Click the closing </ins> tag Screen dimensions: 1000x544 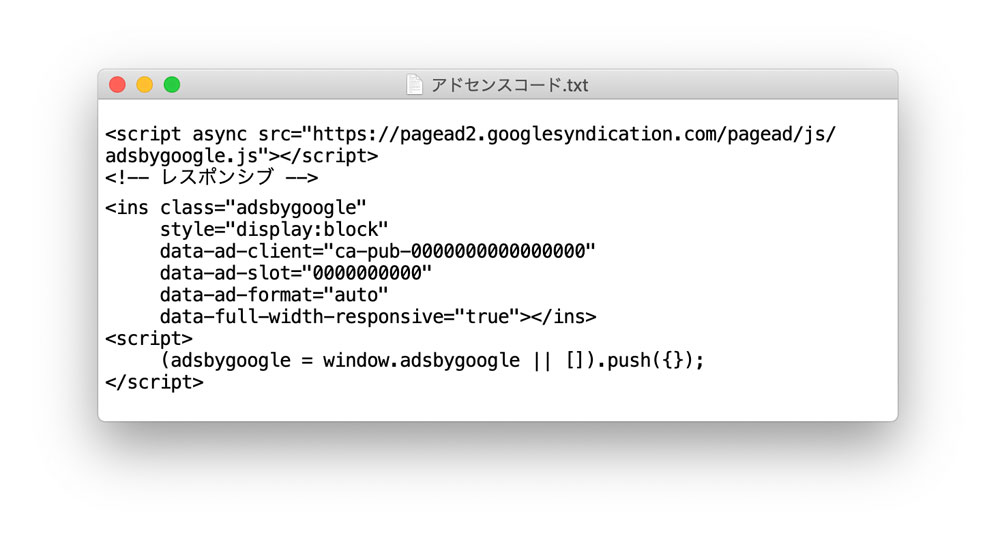point(563,316)
